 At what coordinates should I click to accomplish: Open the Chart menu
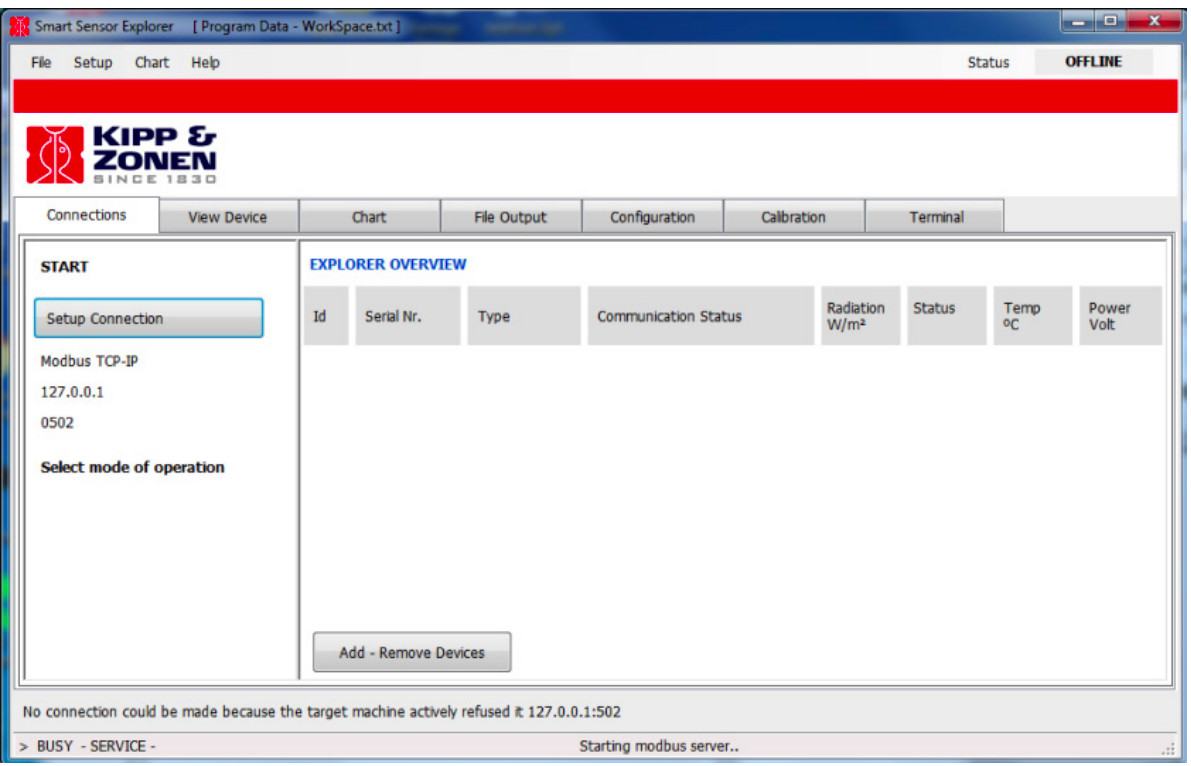pyautogui.click(x=152, y=62)
